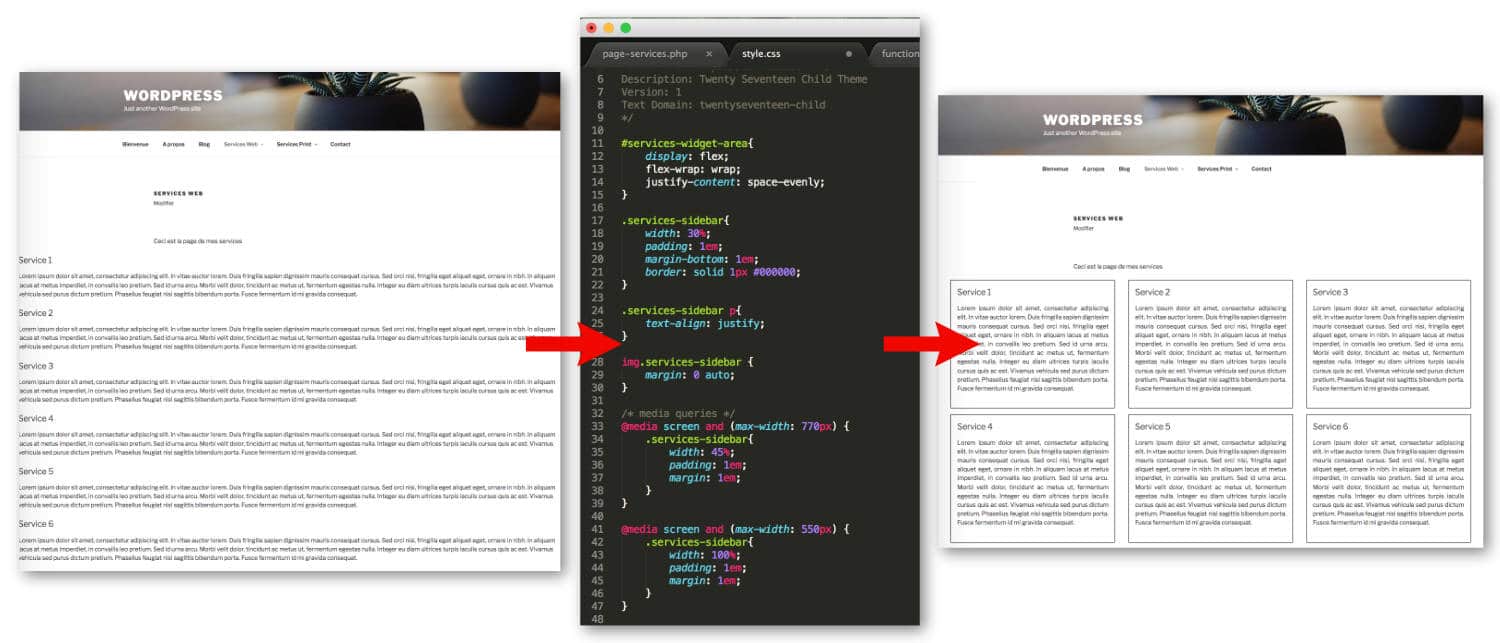Click the WORDPRESS site title on the left page
The image size is (1500, 643).
click(172, 95)
